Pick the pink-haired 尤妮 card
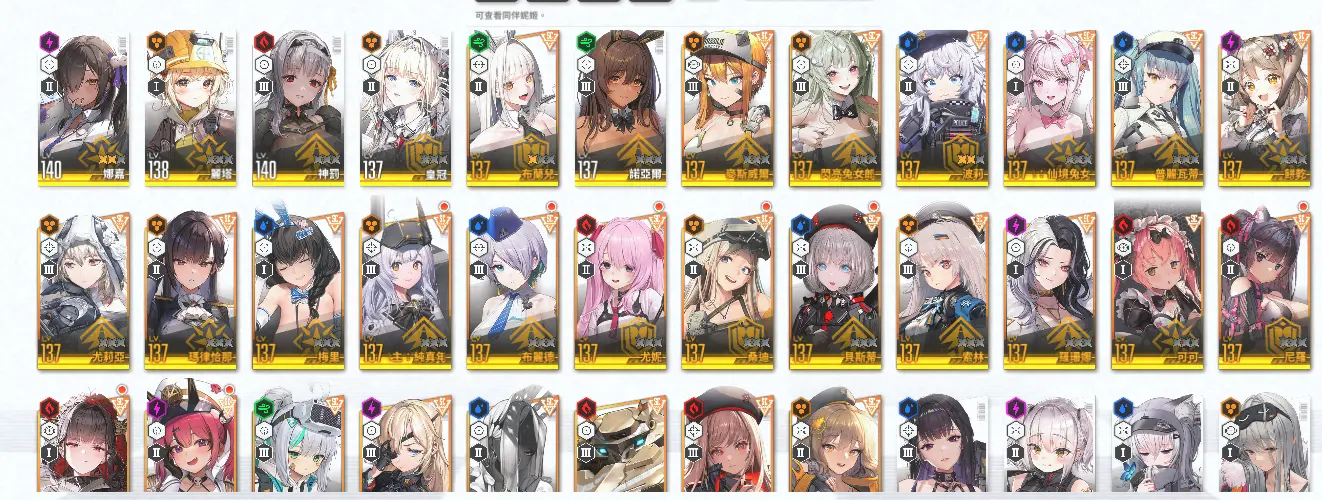 click(x=620, y=286)
